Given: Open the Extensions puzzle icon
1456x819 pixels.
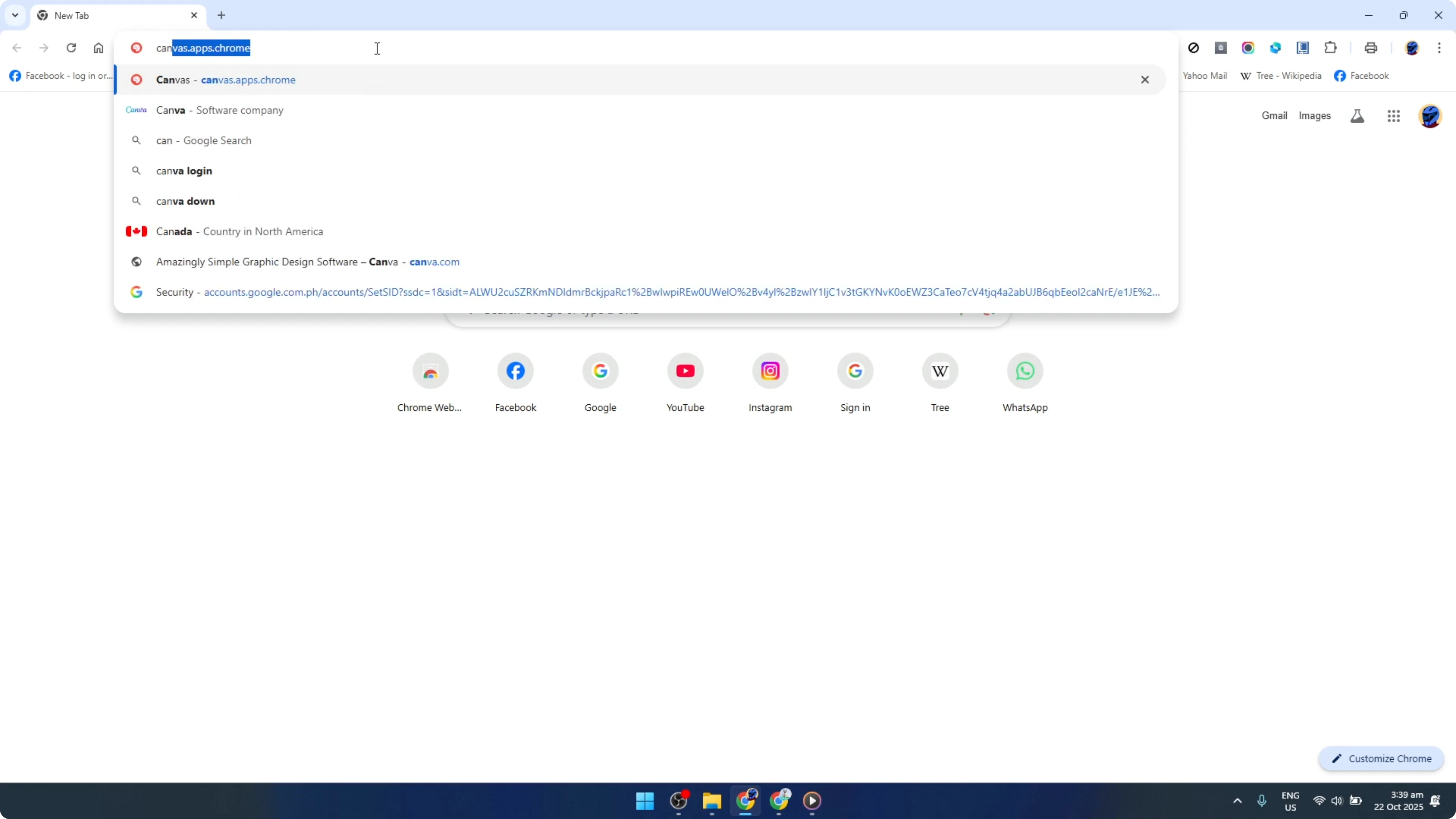Looking at the screenshot, I should 1331,47.
